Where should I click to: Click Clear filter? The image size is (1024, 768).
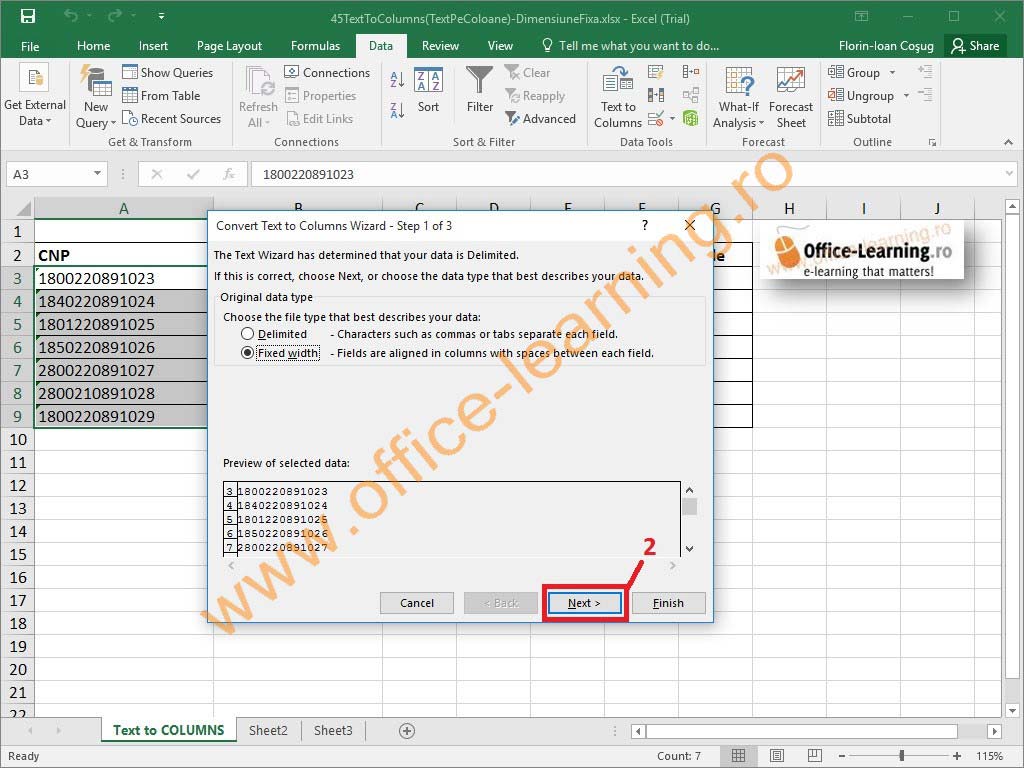(528, 72)
